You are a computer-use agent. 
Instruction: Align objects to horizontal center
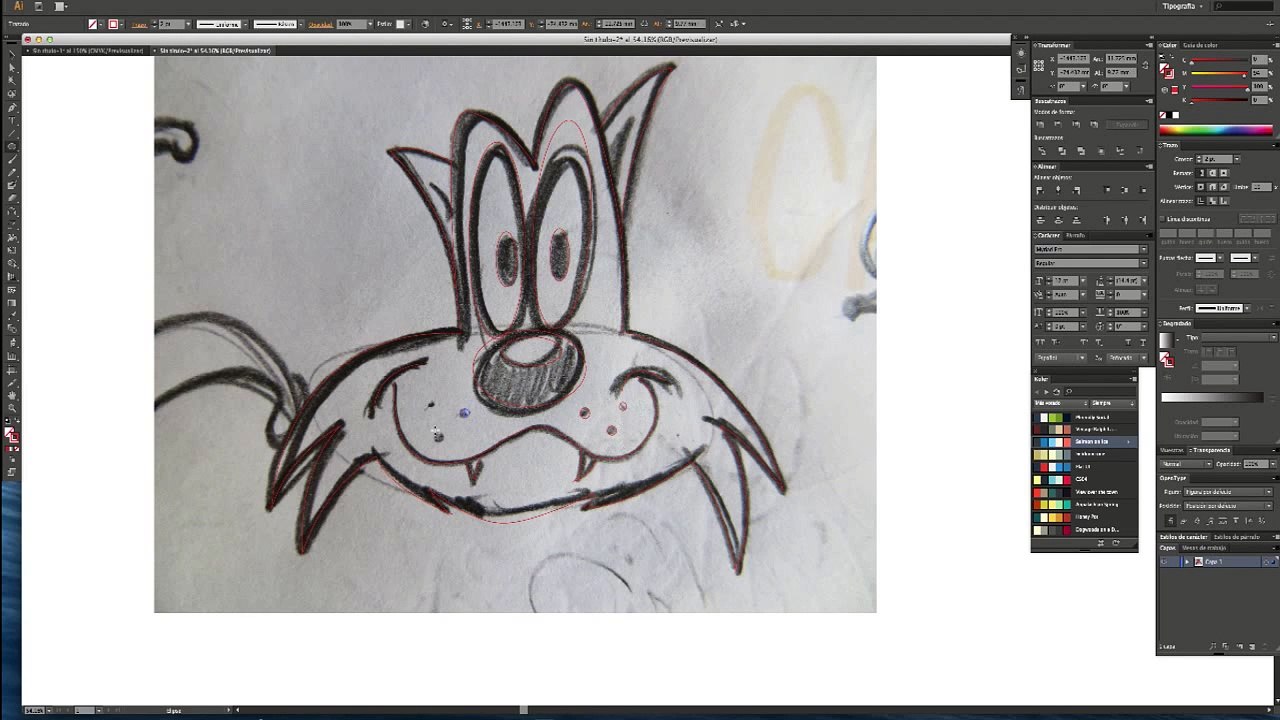click(1058, 190)
